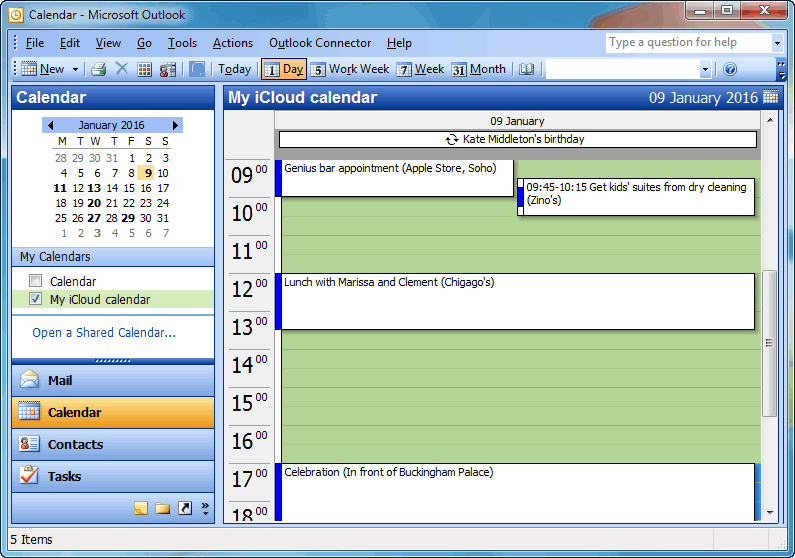Expand the contact search combo dropdown arrow

click(705, 69)
